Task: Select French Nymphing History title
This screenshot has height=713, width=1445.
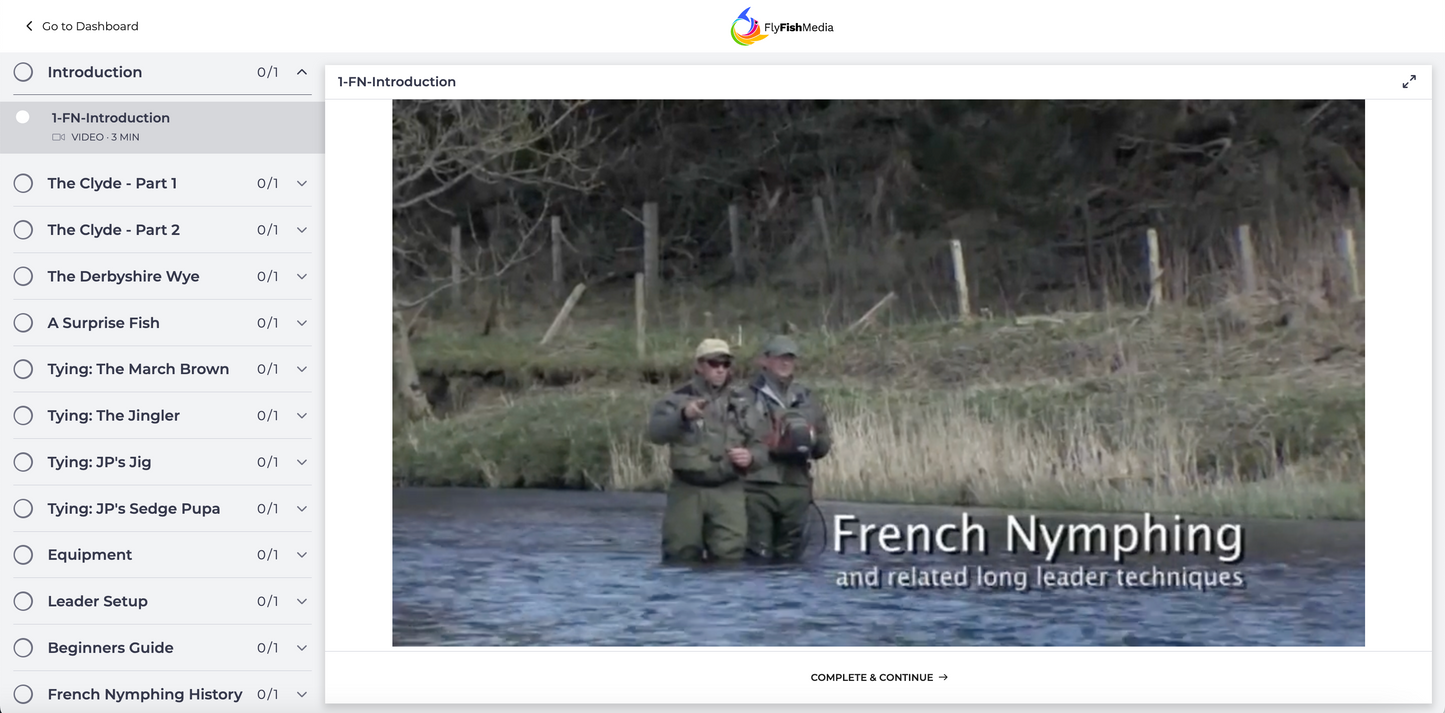Action: [x=145, y=694]
